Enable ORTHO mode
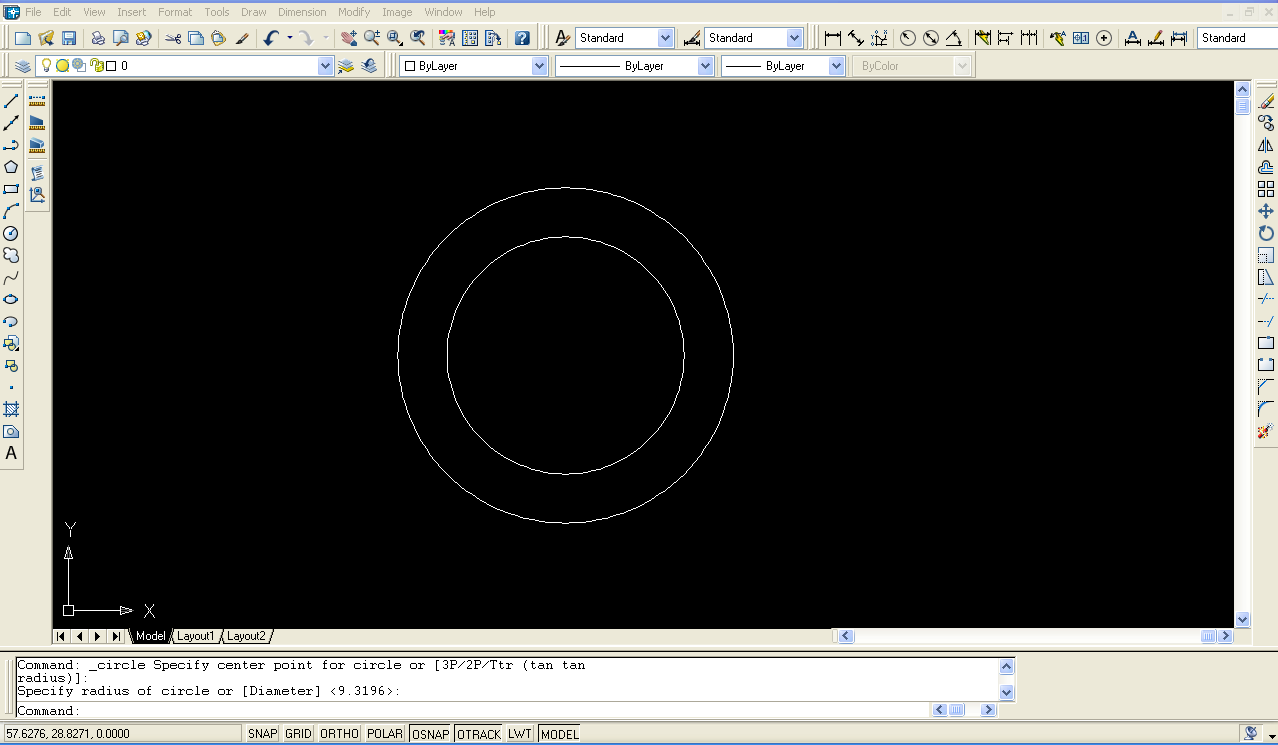The height and width of the screenshot is (745, 1278). (x=338, y=733)
